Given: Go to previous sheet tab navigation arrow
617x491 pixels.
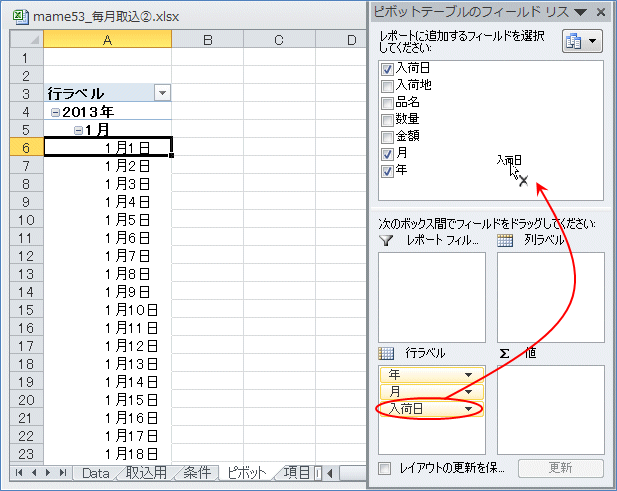Looking at the screenshot, I should click(34, 473).
